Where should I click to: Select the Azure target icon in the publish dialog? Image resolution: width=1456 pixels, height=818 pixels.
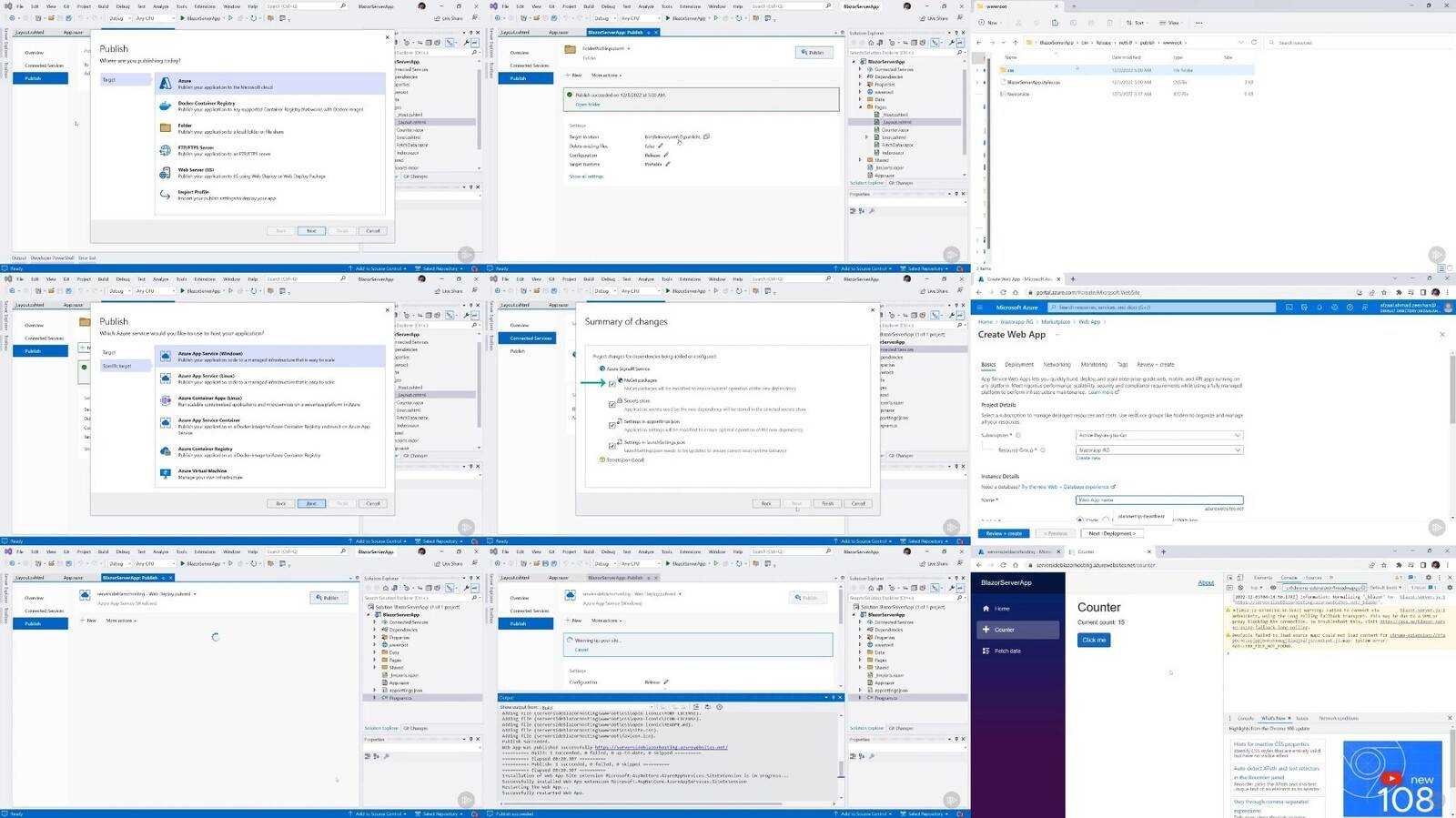(166, 84)
